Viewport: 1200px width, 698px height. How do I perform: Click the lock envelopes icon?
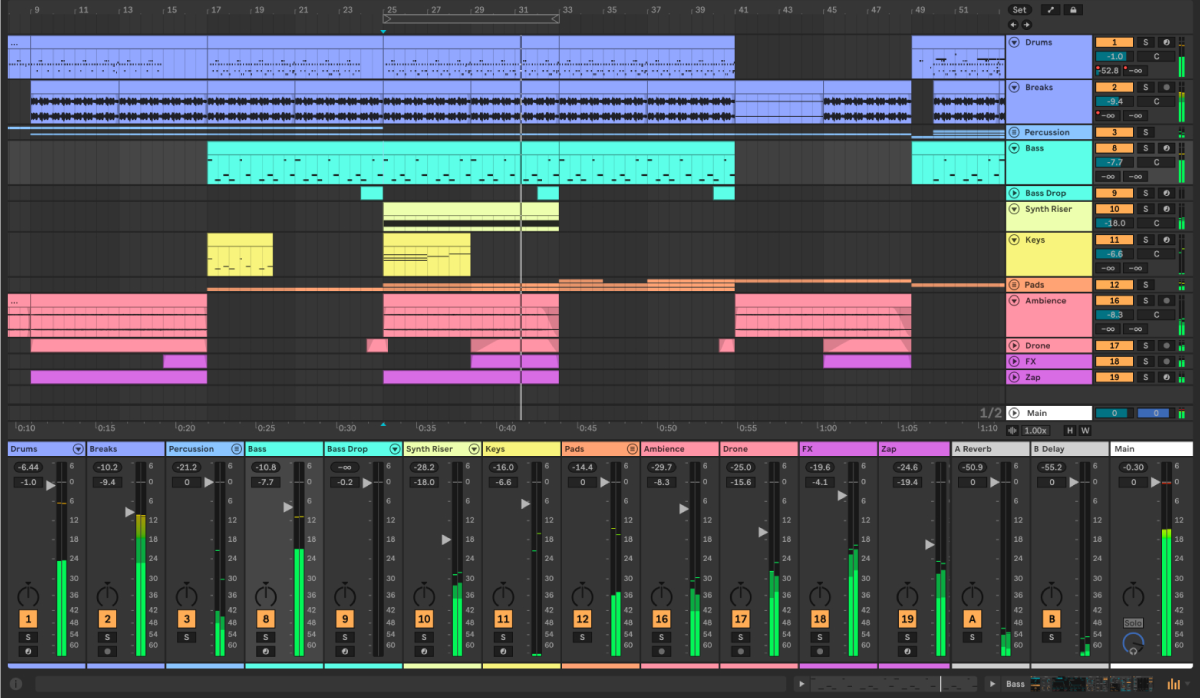point(1073,9)
